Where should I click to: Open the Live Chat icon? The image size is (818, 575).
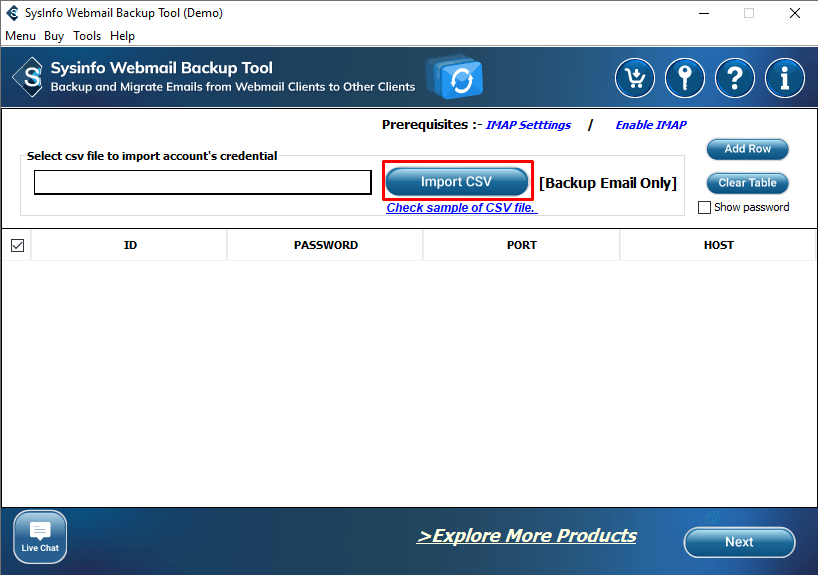(x=40, y=537)
